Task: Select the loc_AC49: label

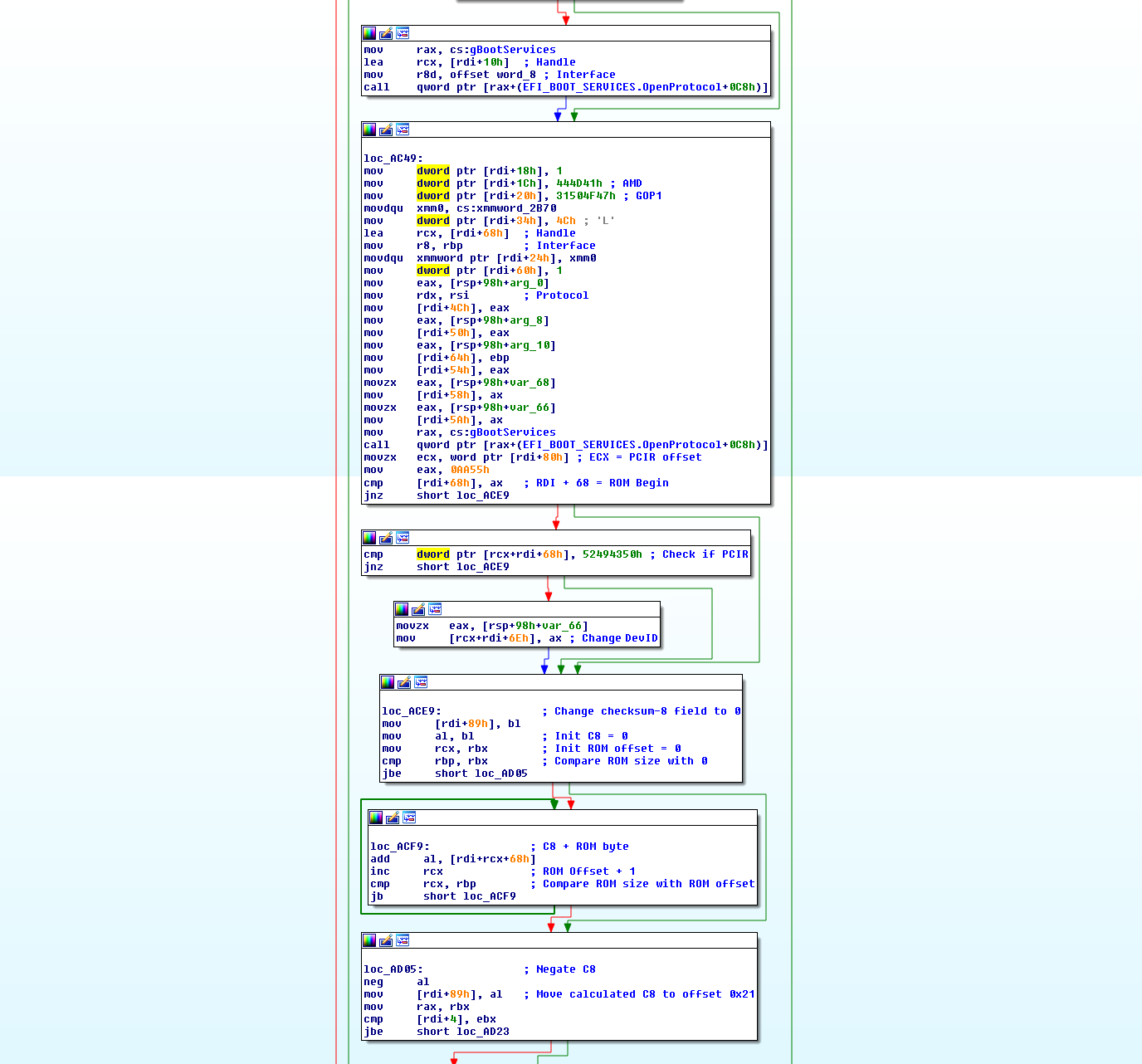Action: point(393,159)
